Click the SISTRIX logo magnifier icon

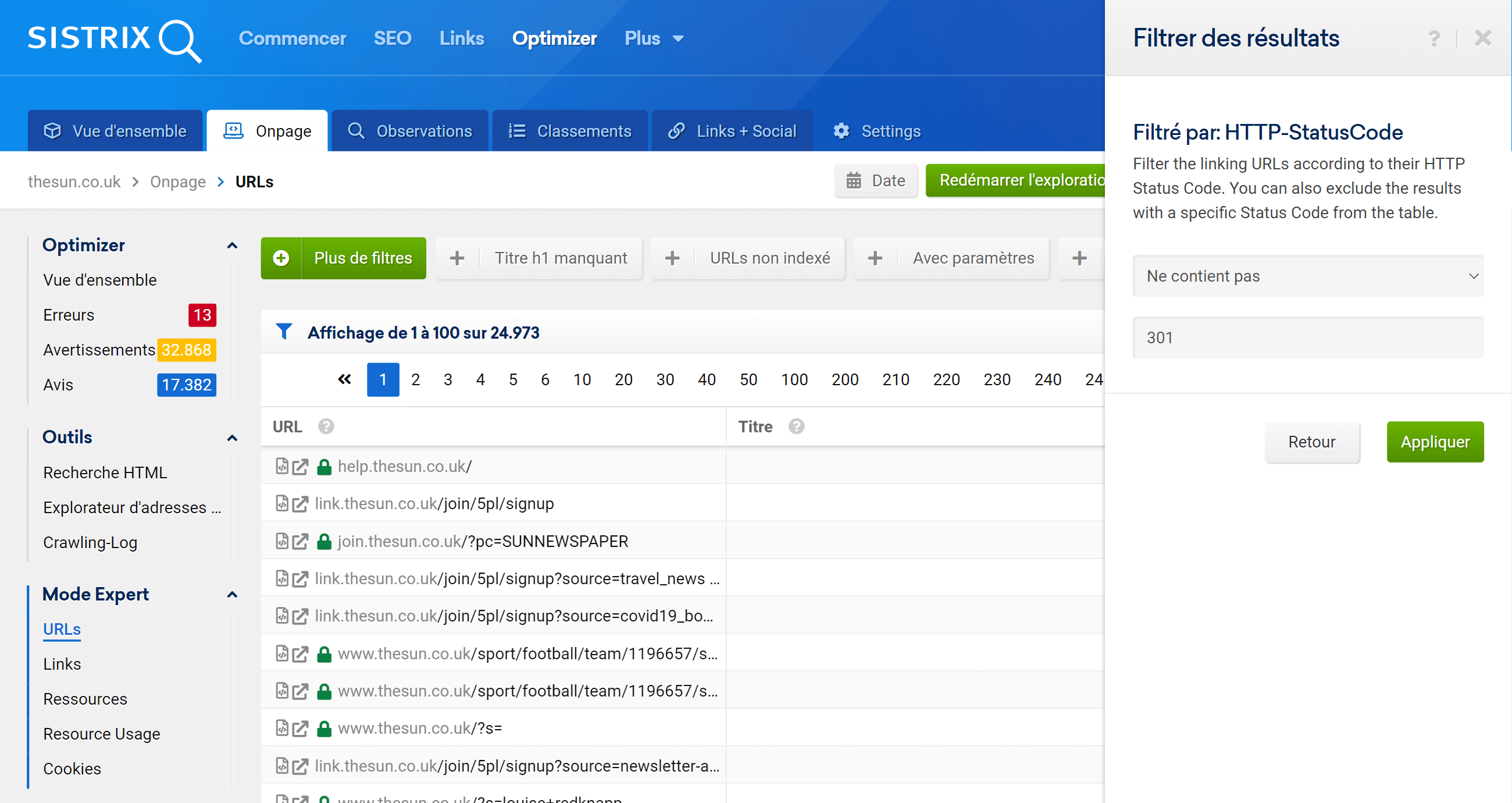(x=180, y=41)
